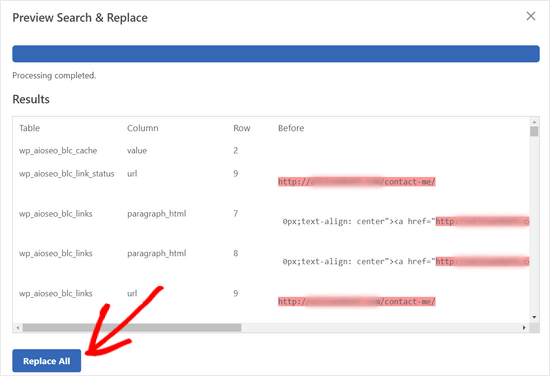Screen dimensions: 550x376
Task: Click the horizontal scrollbar thumb
Action: (132, 328)
